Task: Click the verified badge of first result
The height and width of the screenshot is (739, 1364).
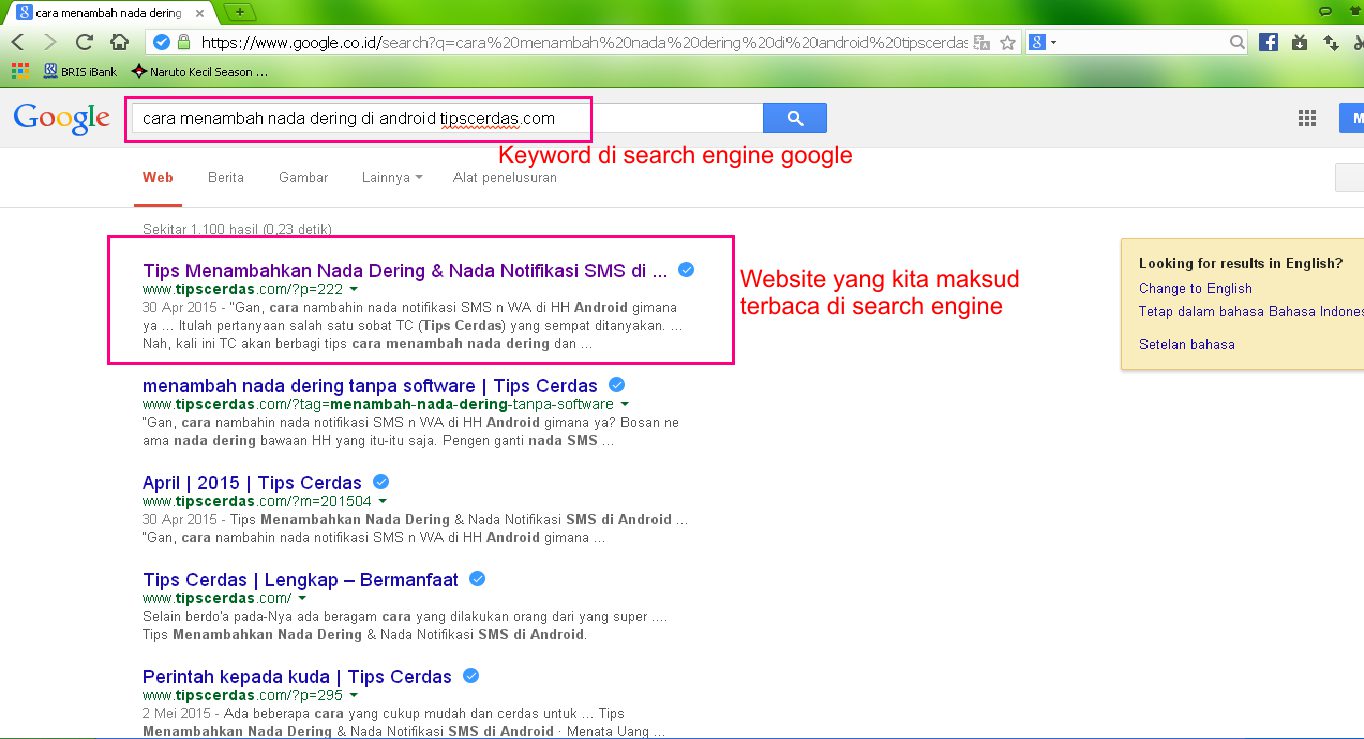Action: pyautogui.click(x=686, y=270)
